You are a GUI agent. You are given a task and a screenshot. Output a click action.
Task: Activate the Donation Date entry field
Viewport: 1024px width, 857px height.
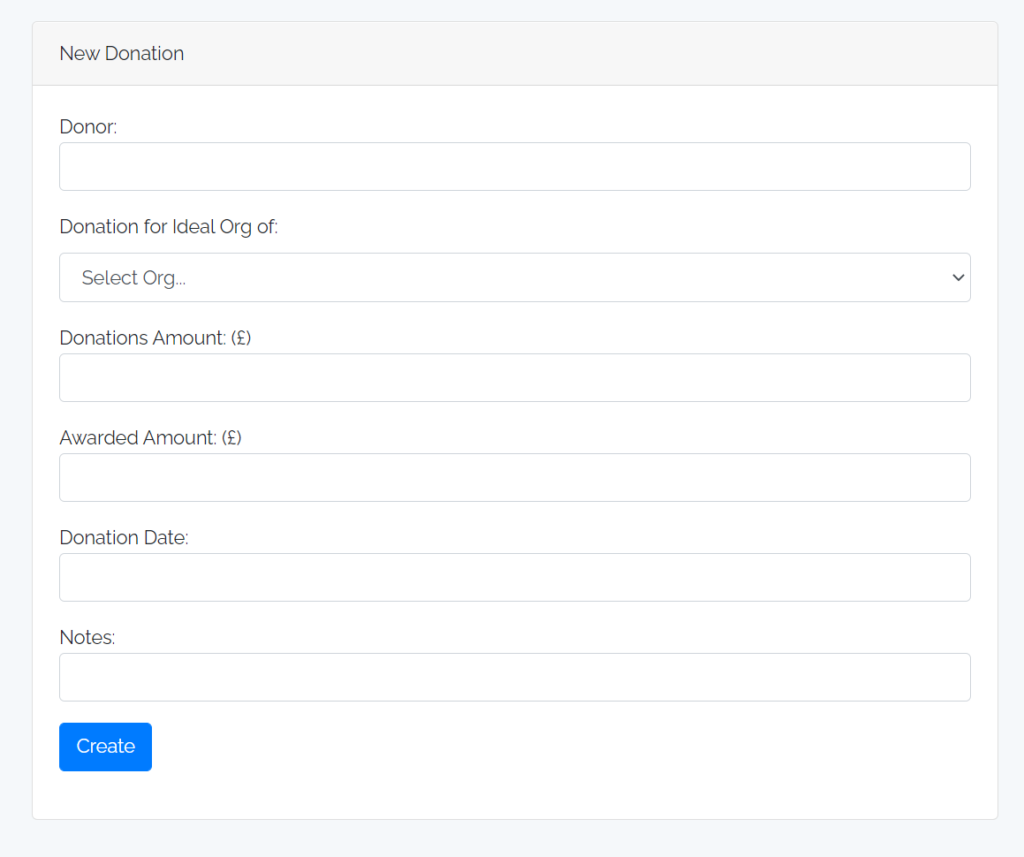pos(515,577)
